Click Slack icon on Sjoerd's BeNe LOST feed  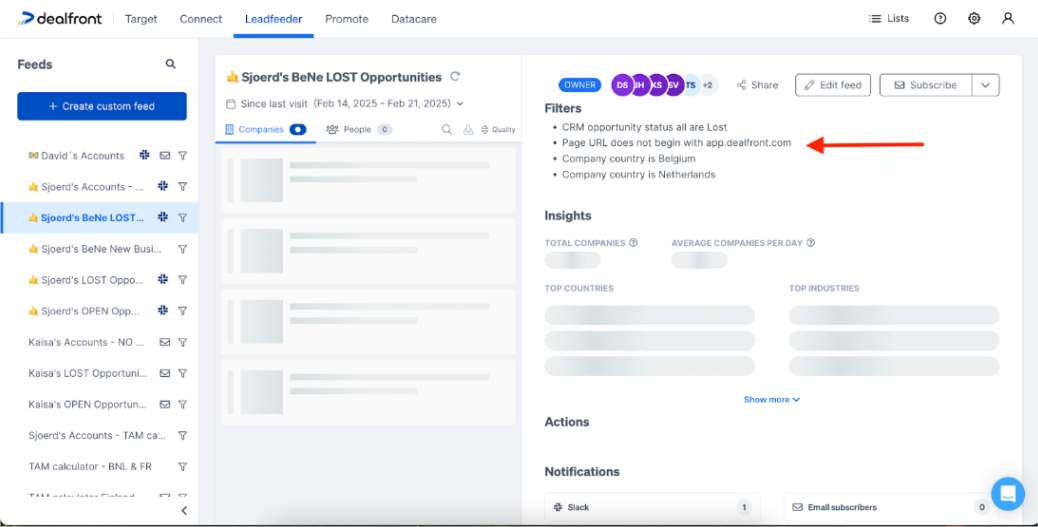[x=163, y=217]
